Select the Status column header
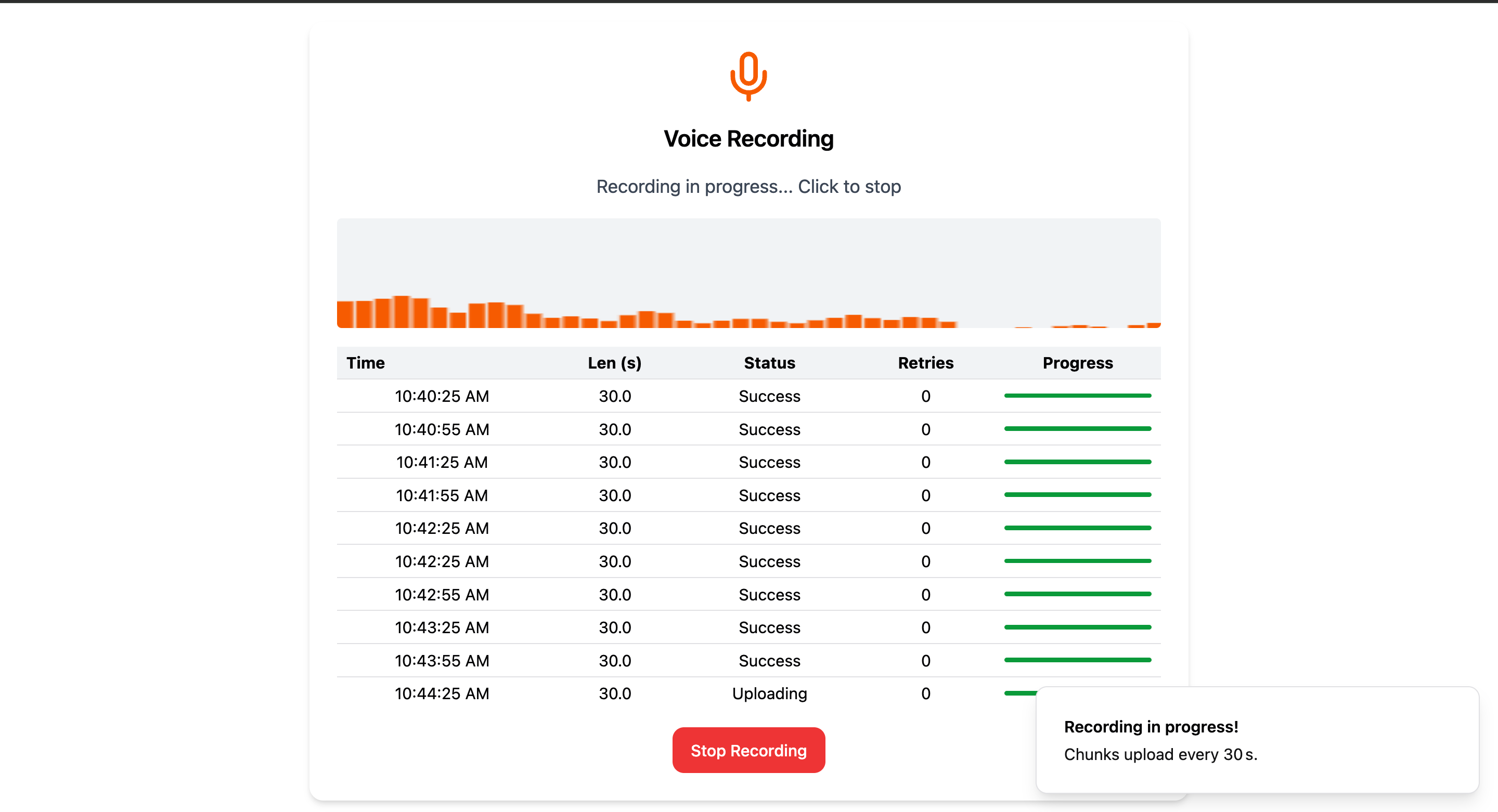Image resolution: width=1498 pixels, height=812 pixels. pyautogui.click(x=769, y=363)
